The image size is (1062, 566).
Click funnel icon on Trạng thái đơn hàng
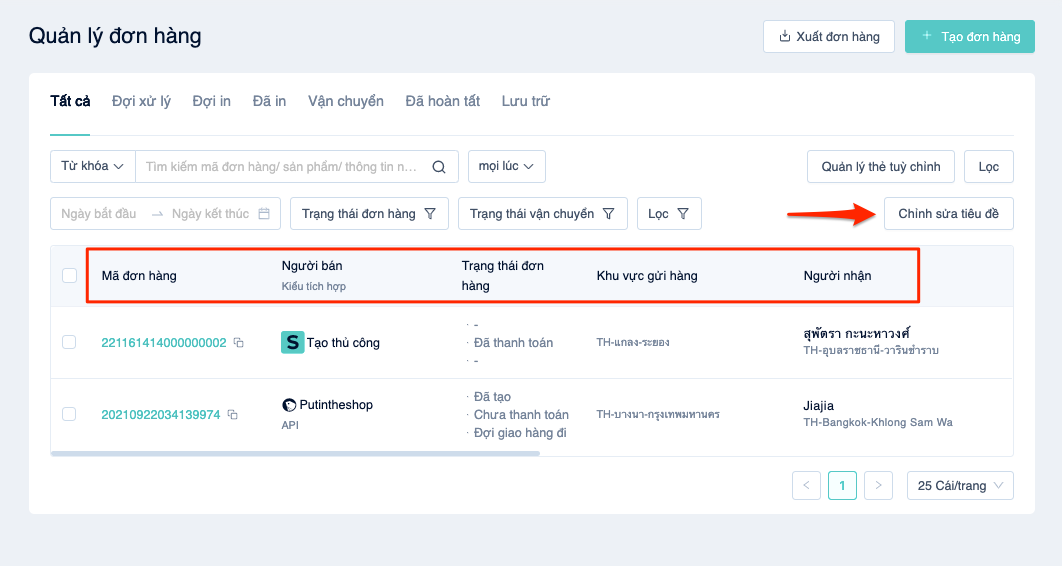click(430, 214)
